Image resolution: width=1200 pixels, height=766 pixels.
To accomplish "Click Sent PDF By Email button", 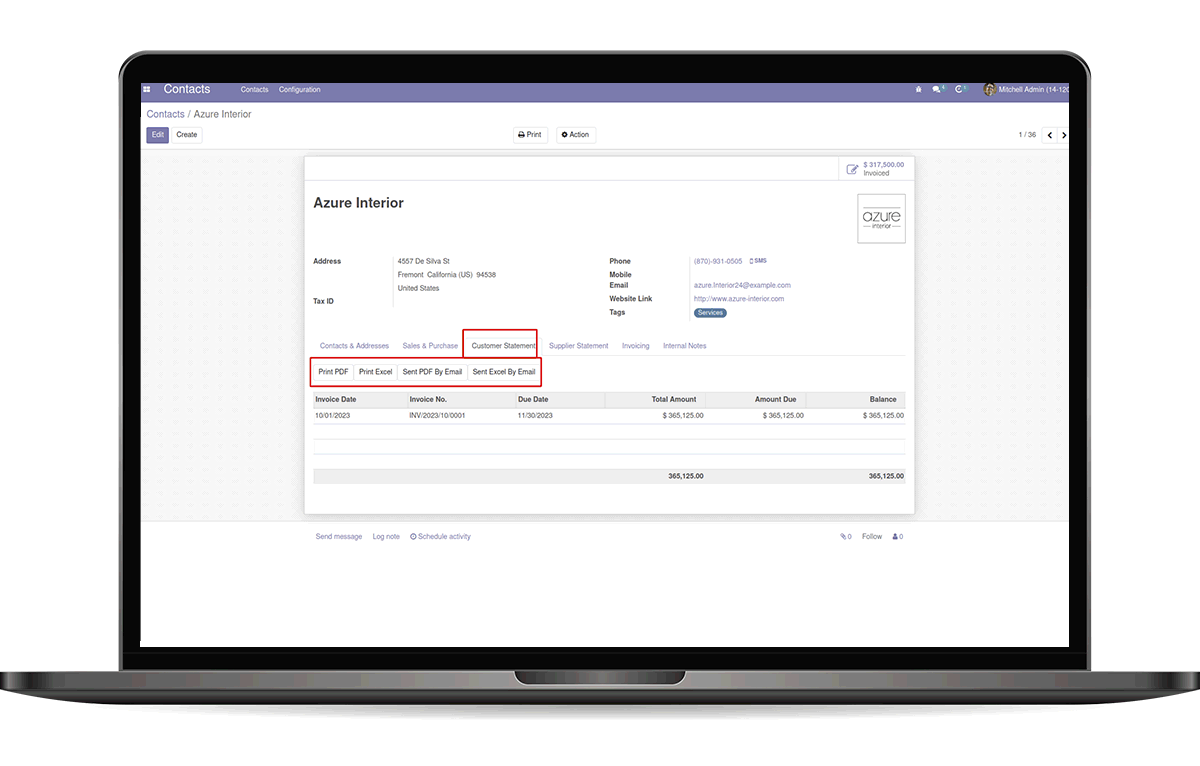I will (x=432, y=372).
